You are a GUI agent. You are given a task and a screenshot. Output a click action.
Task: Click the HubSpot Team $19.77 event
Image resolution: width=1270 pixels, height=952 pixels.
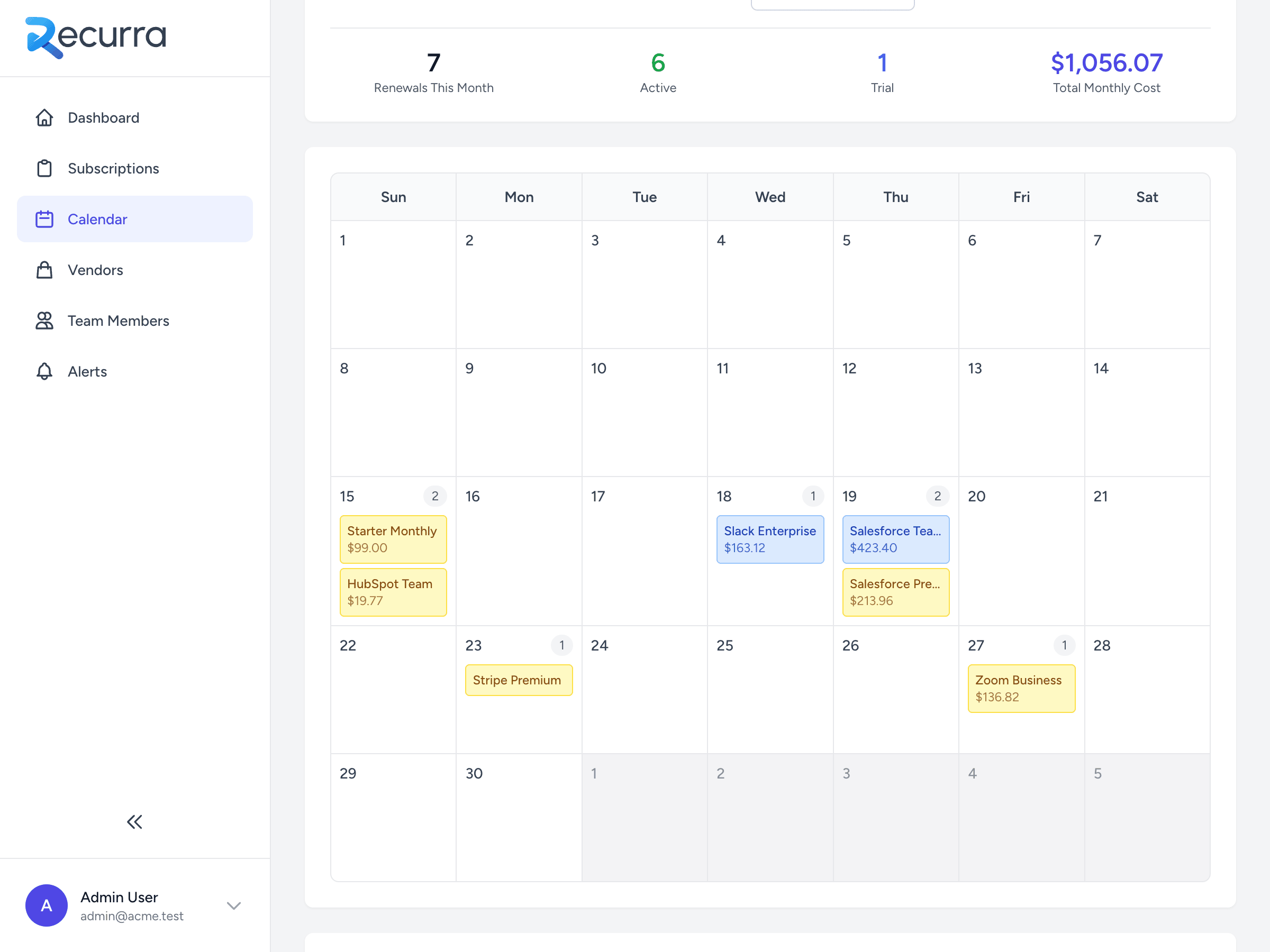393,592
